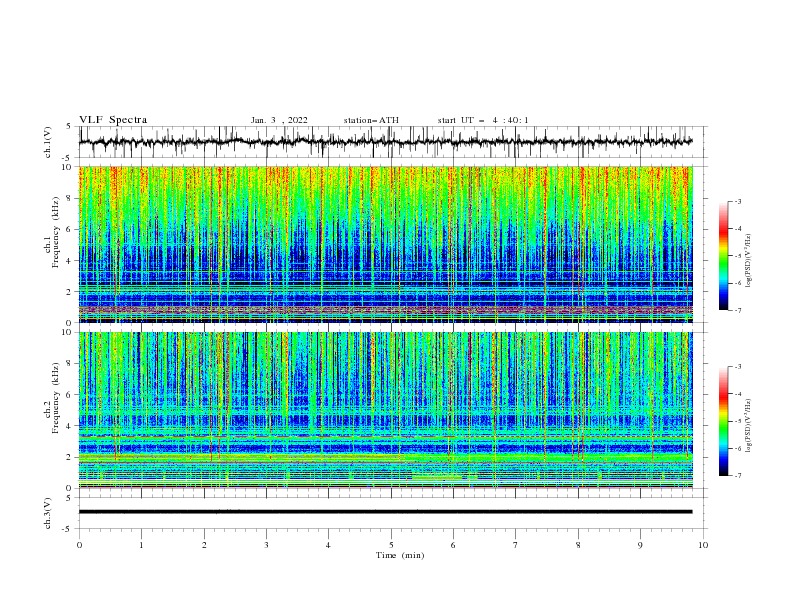Click the "4" tick on the time axis
792x612 pixels.
click(x=328, y=545)
